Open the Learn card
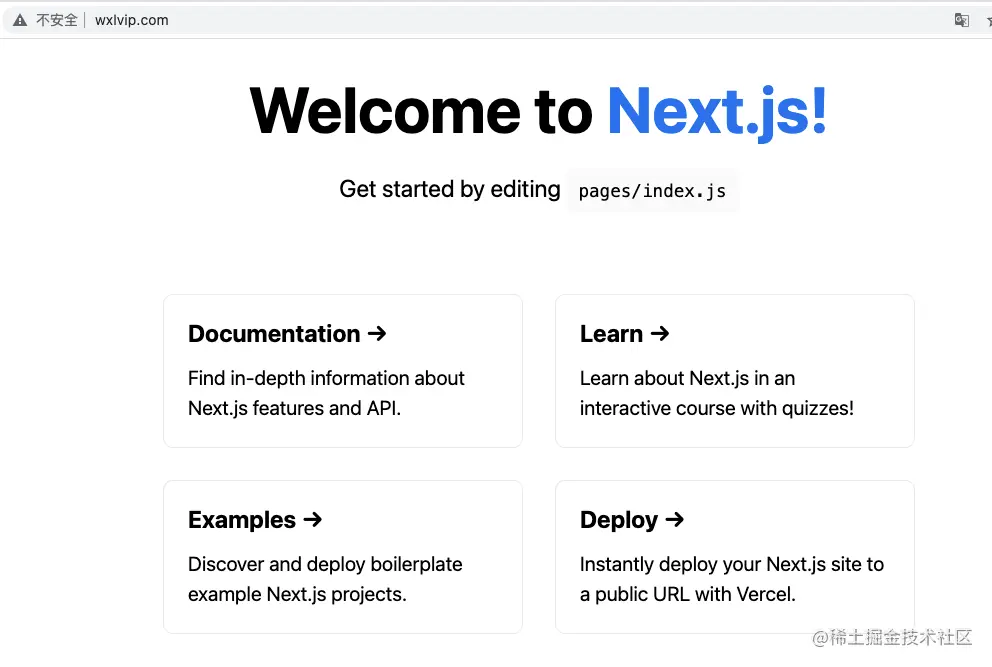This screenshot has width=992, height=667. tap(735, 371)
